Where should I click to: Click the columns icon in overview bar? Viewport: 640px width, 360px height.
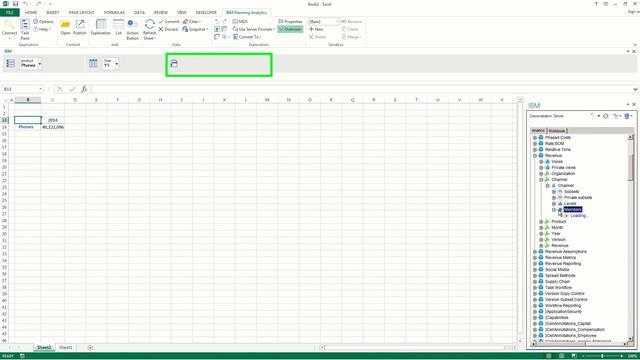tap(93, 63)
